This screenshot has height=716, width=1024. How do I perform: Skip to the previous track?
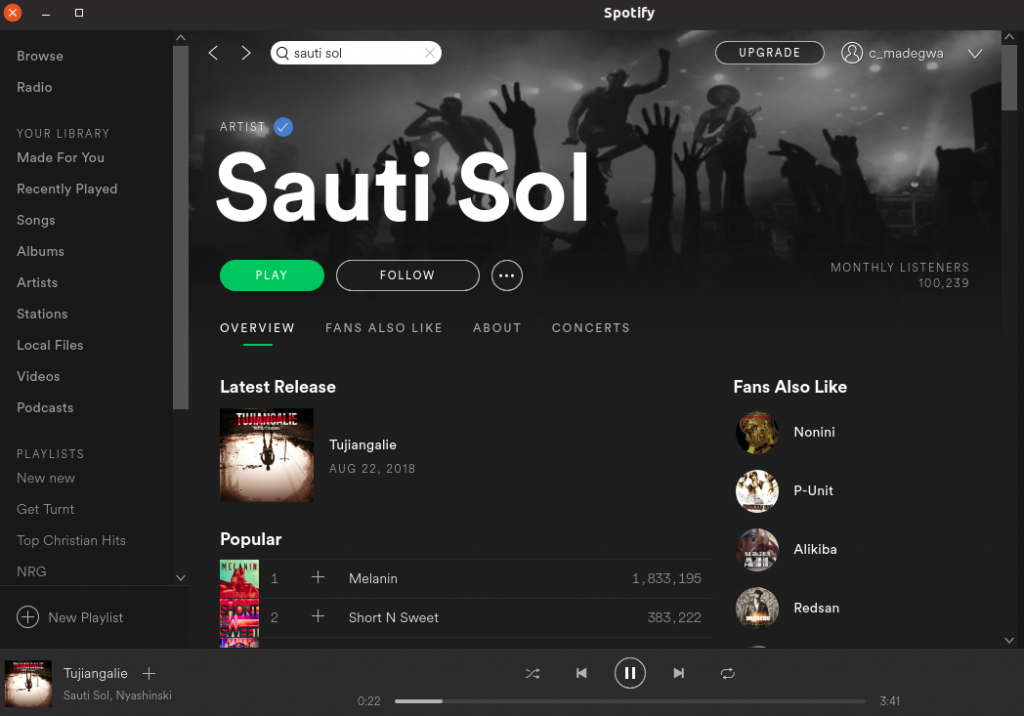[581, 674]
